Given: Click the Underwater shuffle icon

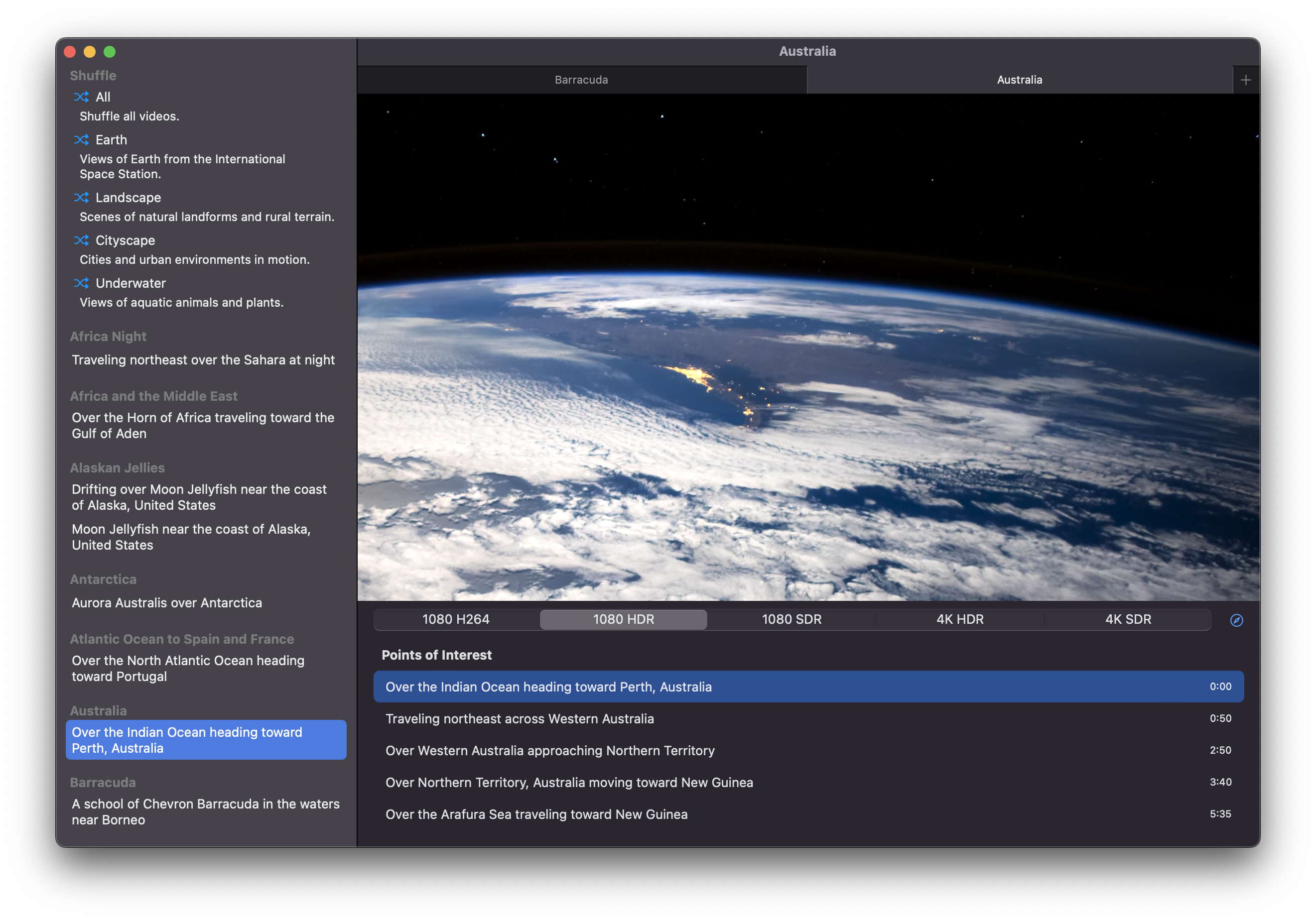Looking at the screenshot, I should point(81,283).
